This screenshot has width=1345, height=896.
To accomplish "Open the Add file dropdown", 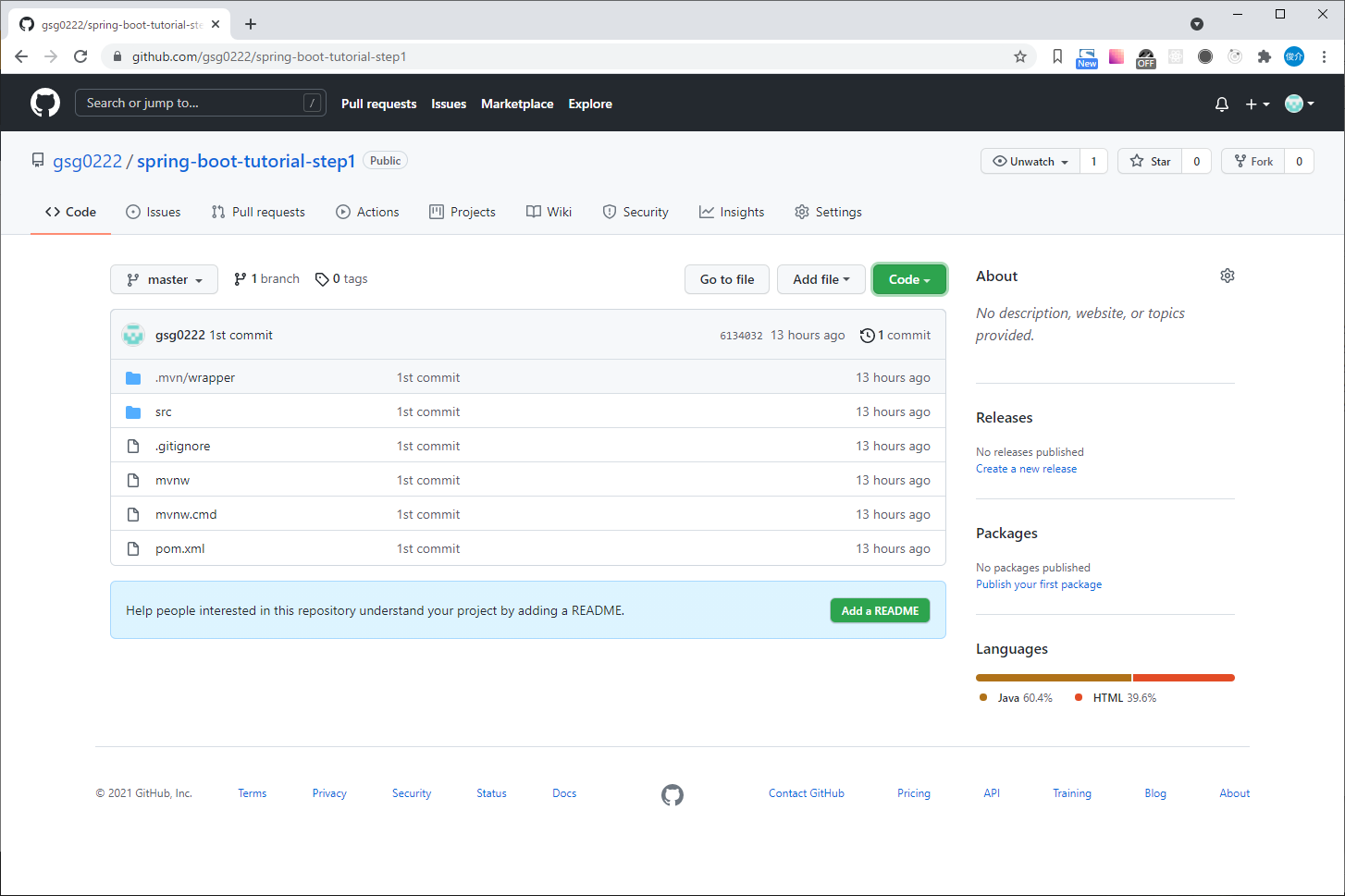I will [821, 278].
